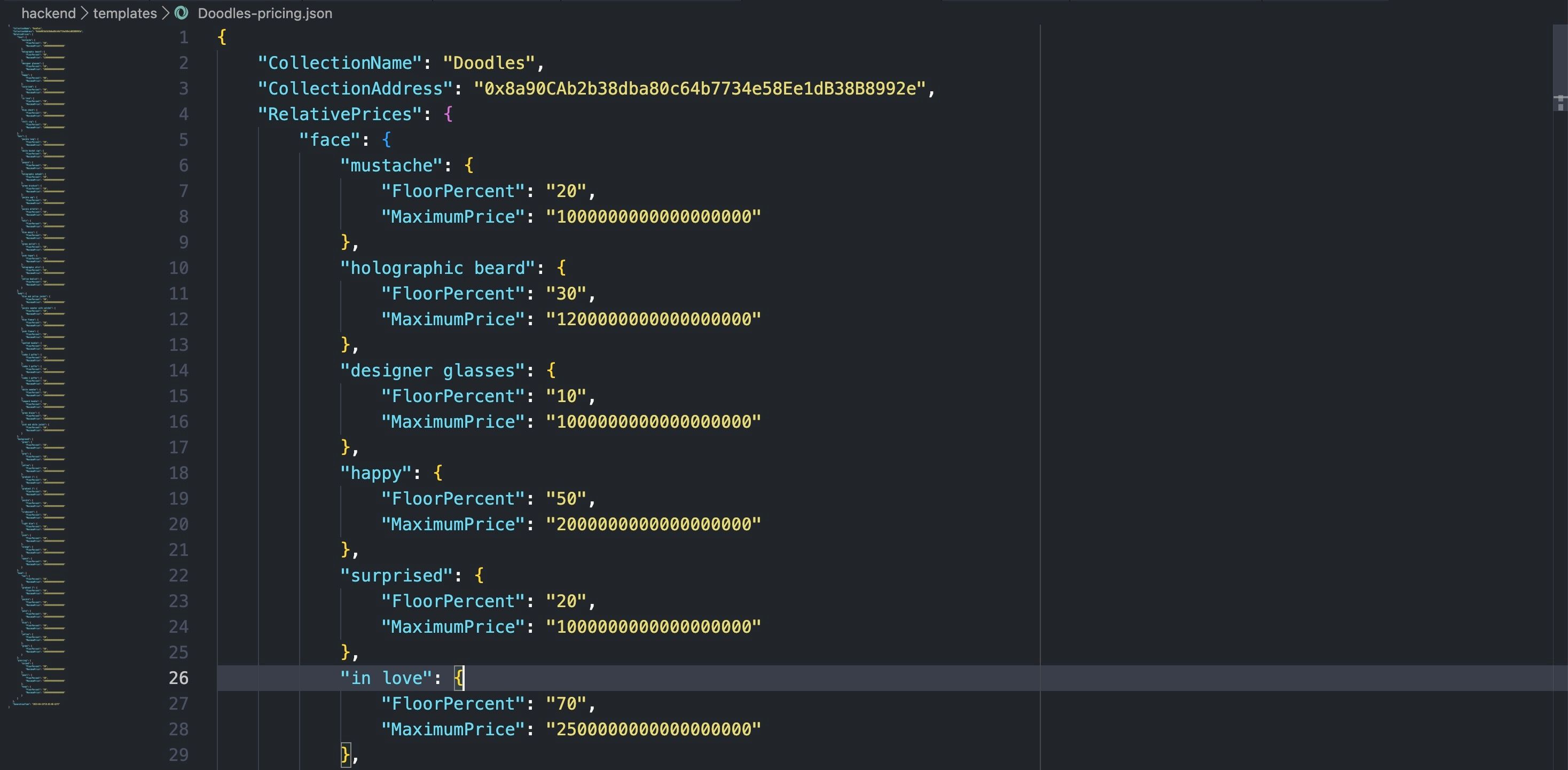Click the purple brace after "RelativePrices"
This screenshot has height=770, width=1568.
(x=449, y=114)
